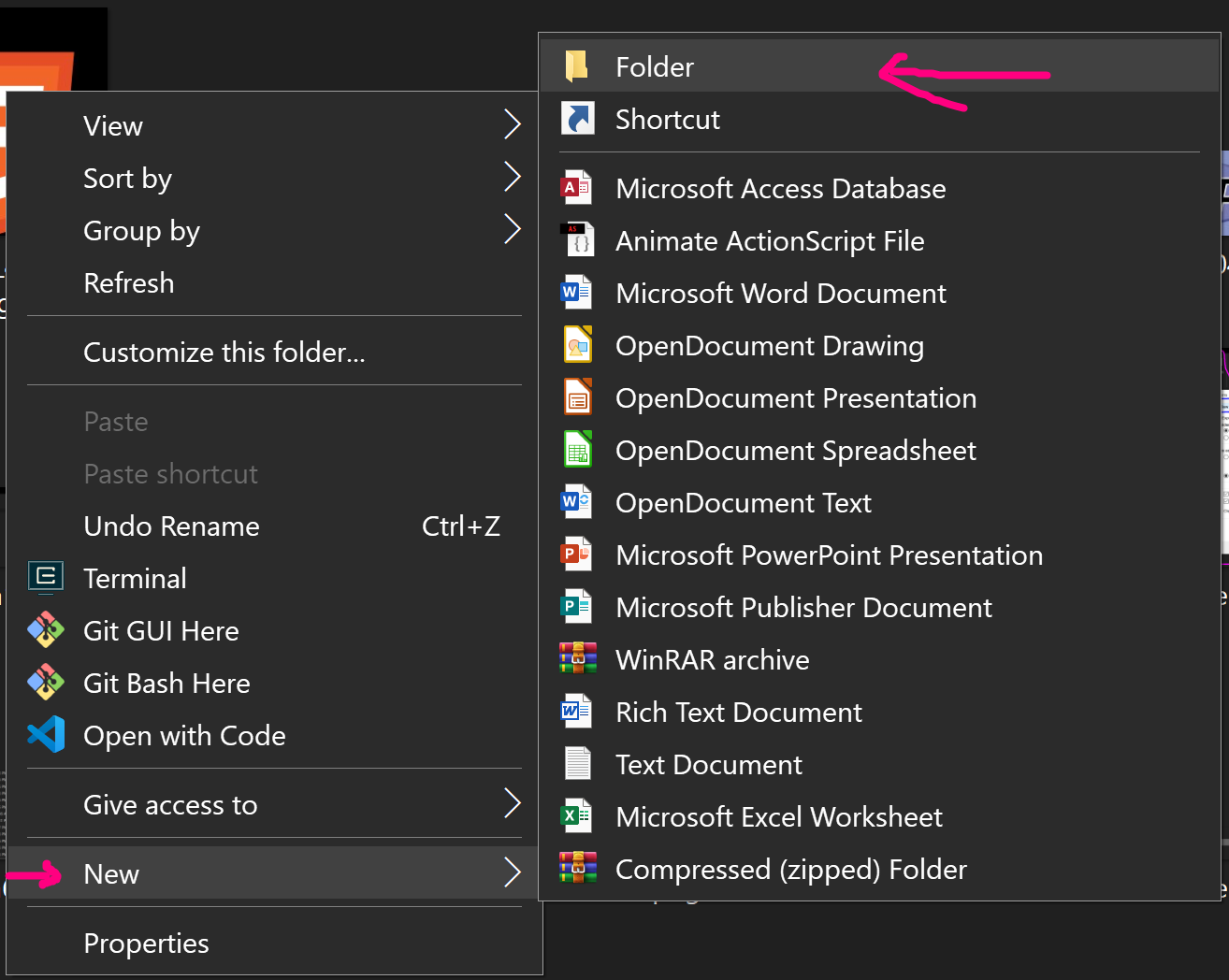Click the Text Document page icon
1229x980 pixels.
[577, 764]
